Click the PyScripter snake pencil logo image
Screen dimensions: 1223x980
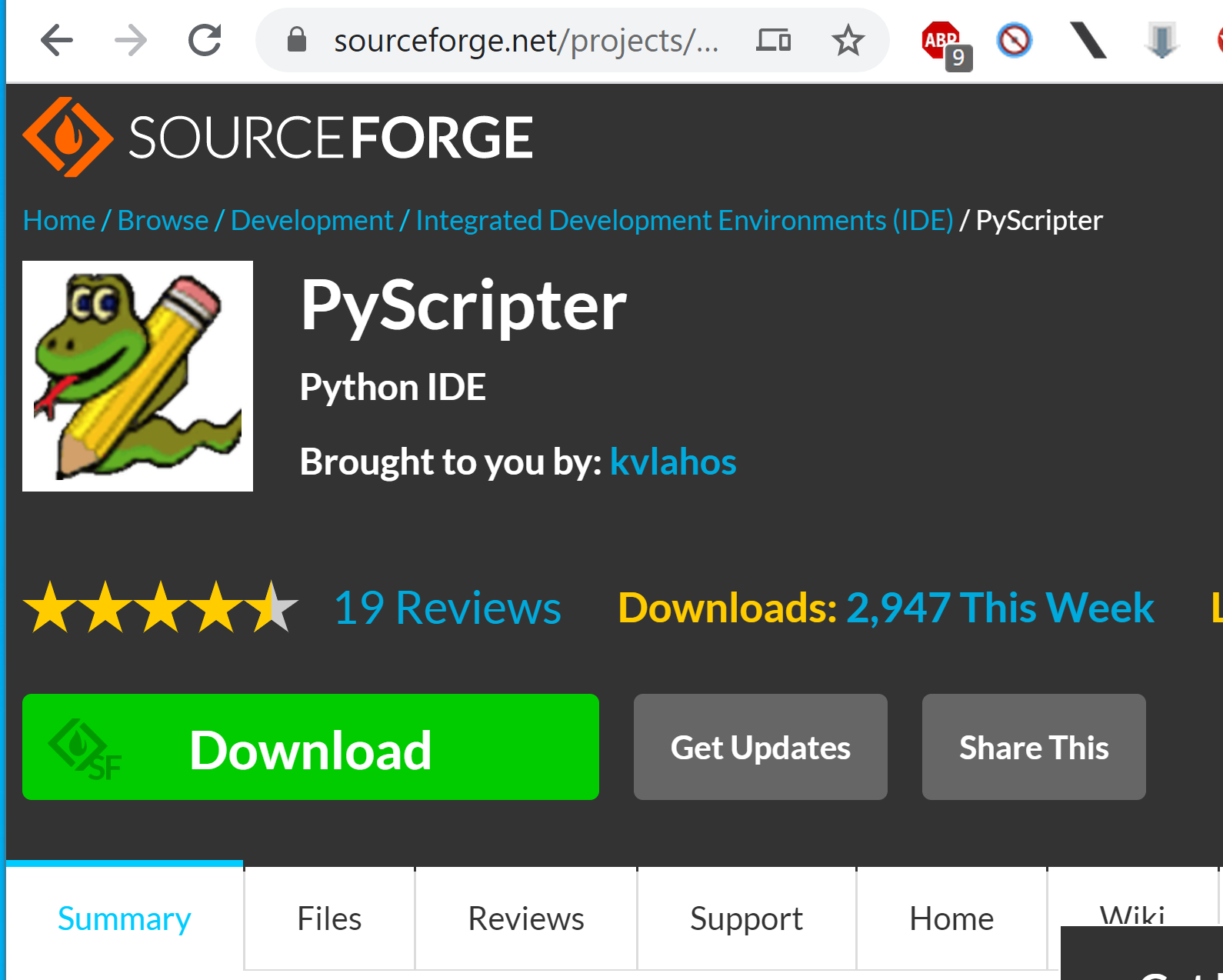click(x=138, y=376)
